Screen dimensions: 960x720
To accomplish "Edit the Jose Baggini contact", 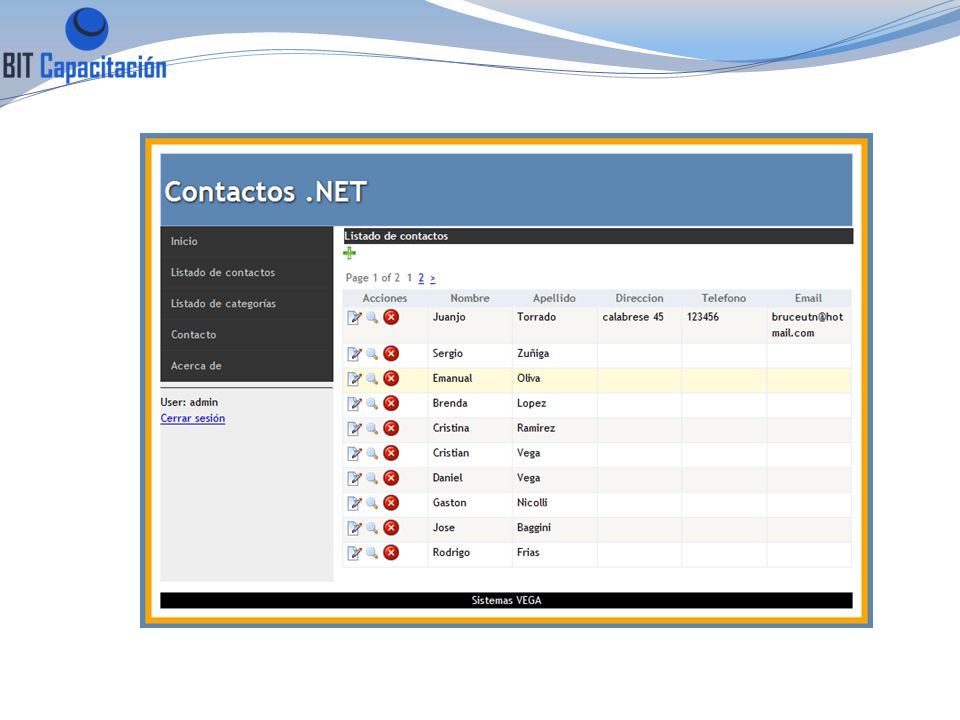I will pos(354,528).
